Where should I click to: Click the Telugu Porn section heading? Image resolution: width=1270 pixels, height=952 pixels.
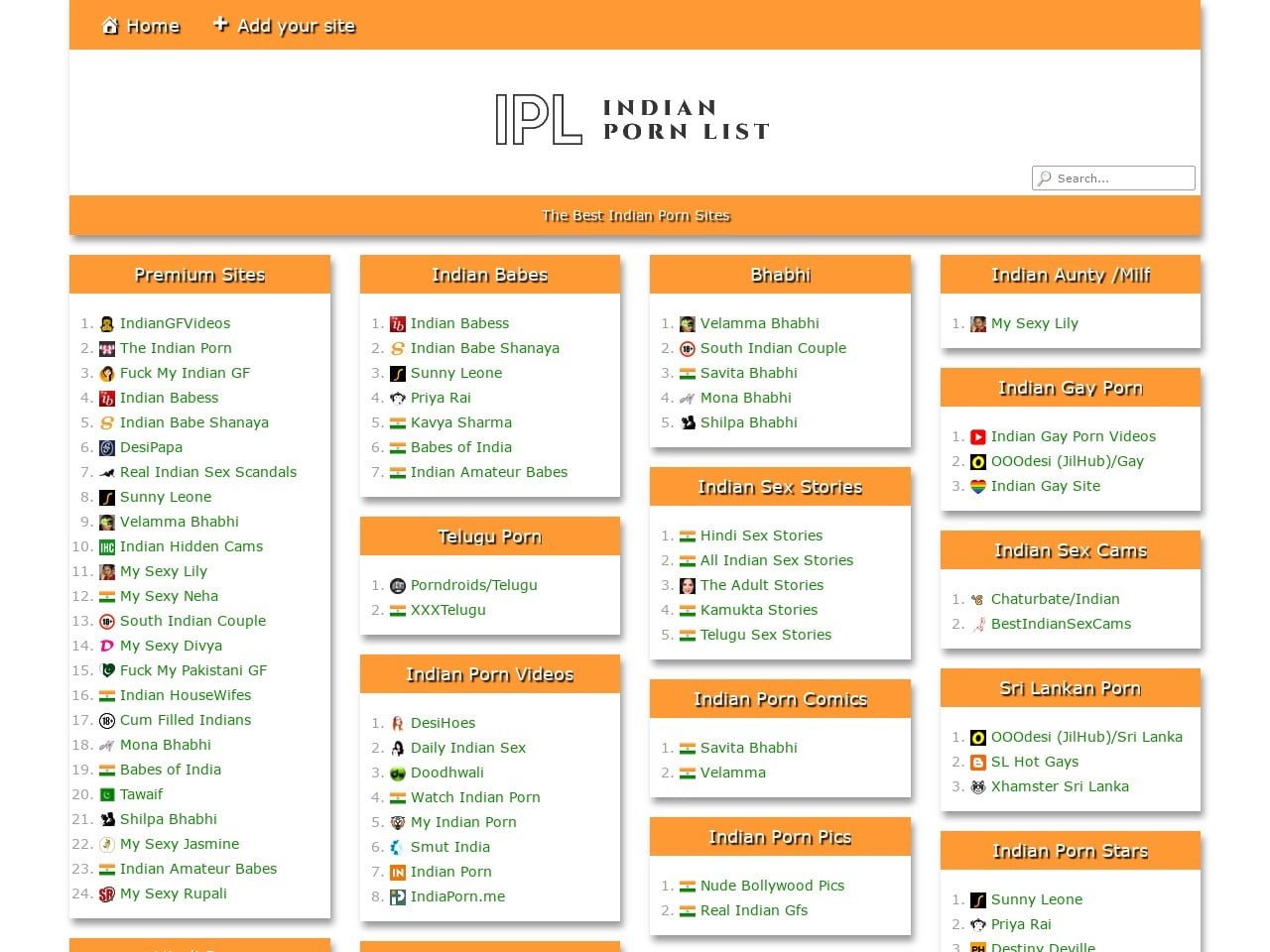click(490, 536)
